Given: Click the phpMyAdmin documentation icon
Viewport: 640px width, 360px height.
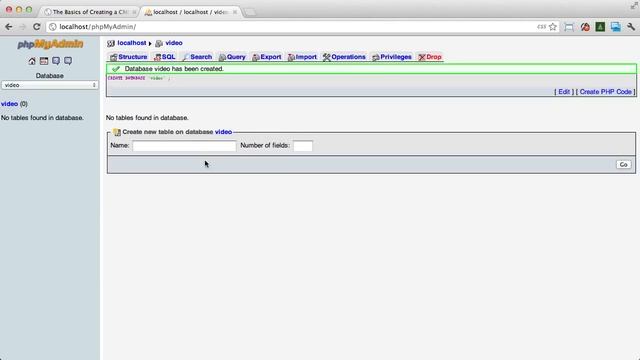Looking at the screenshot, I should pyautogui.click(x=56, y=61).
